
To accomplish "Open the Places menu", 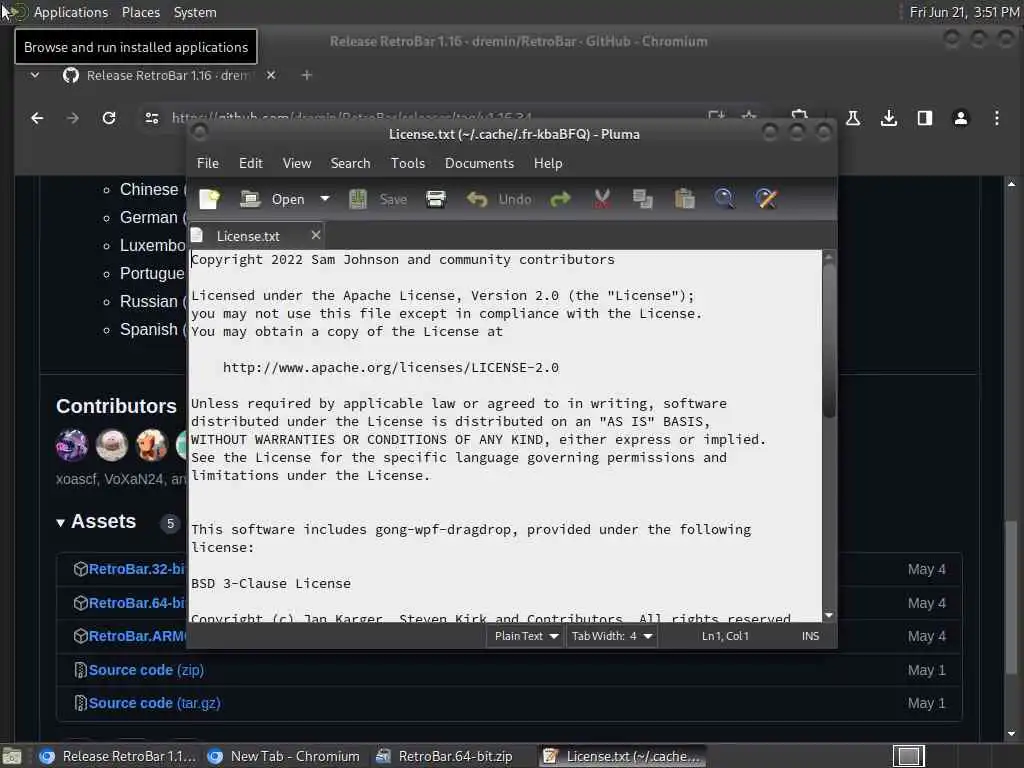I will (x=140, y=12).
